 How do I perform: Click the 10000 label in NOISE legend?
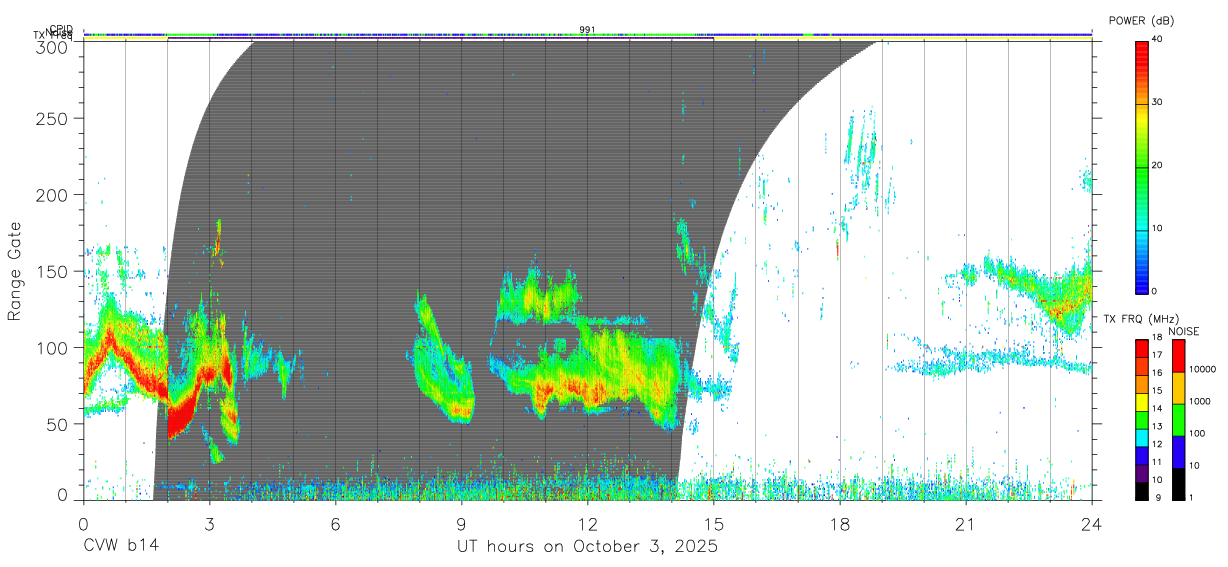1205,370
